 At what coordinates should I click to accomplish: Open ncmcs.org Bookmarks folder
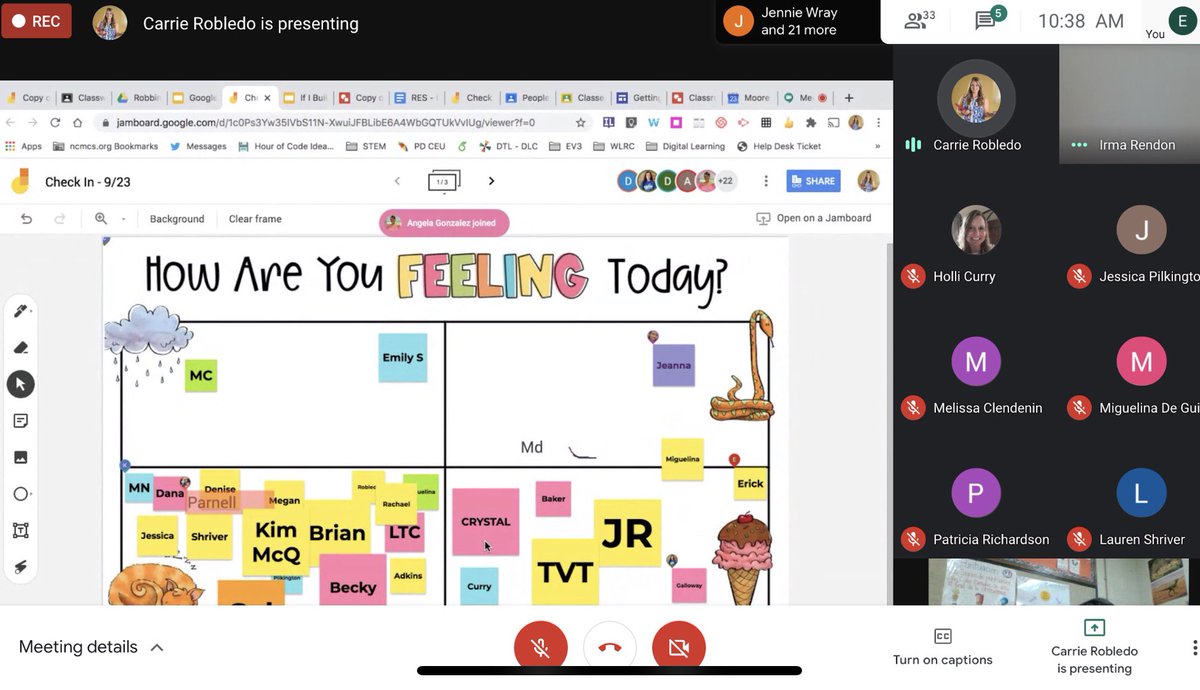pos(107,146)
